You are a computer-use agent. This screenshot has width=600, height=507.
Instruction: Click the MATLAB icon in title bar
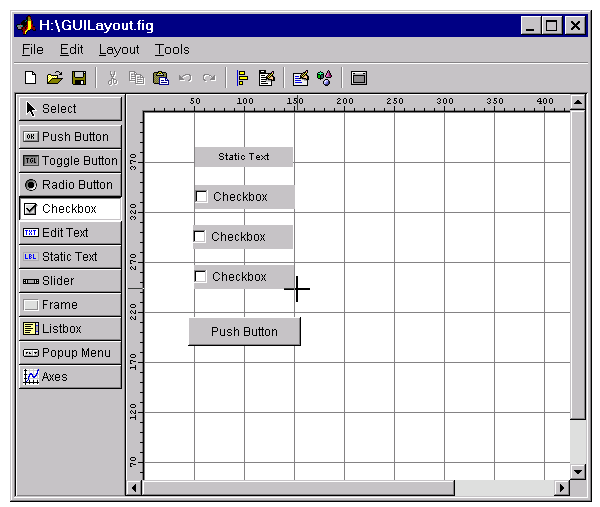(26, 25)
